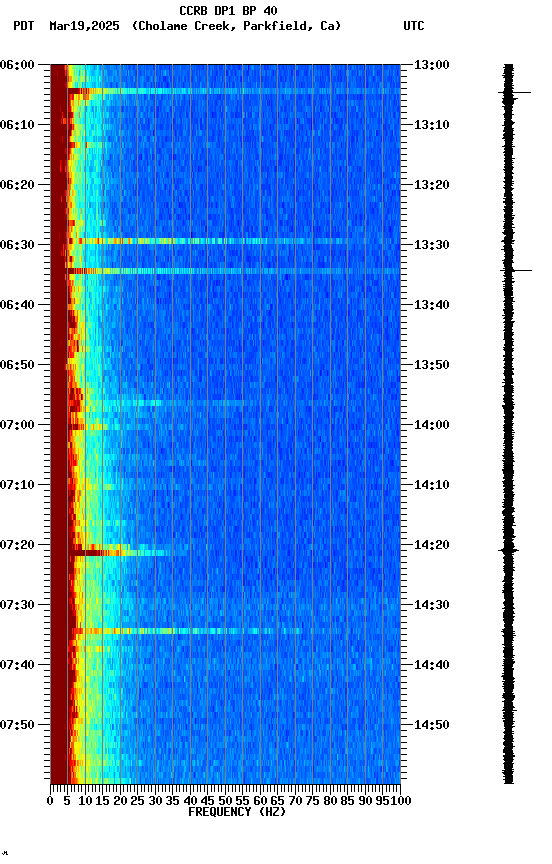
Task: Click the "15" frequency axis label
Action: (x=102, y=801)
